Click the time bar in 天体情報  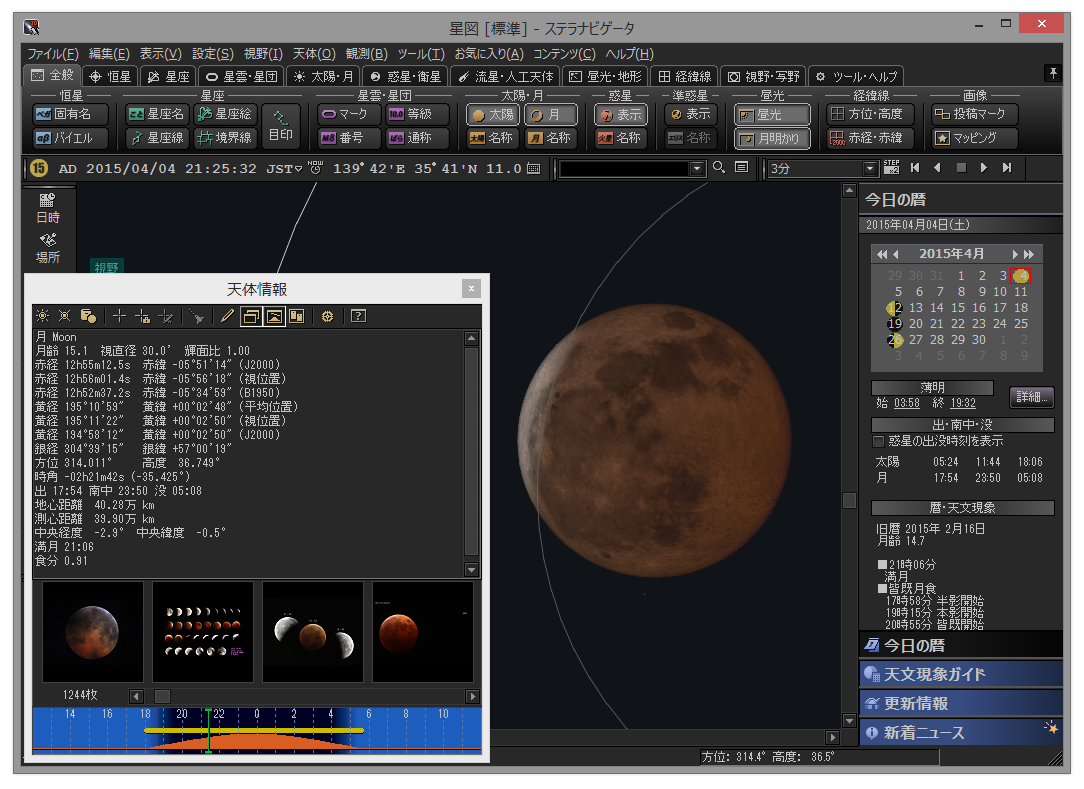click(x=257, y=730)
